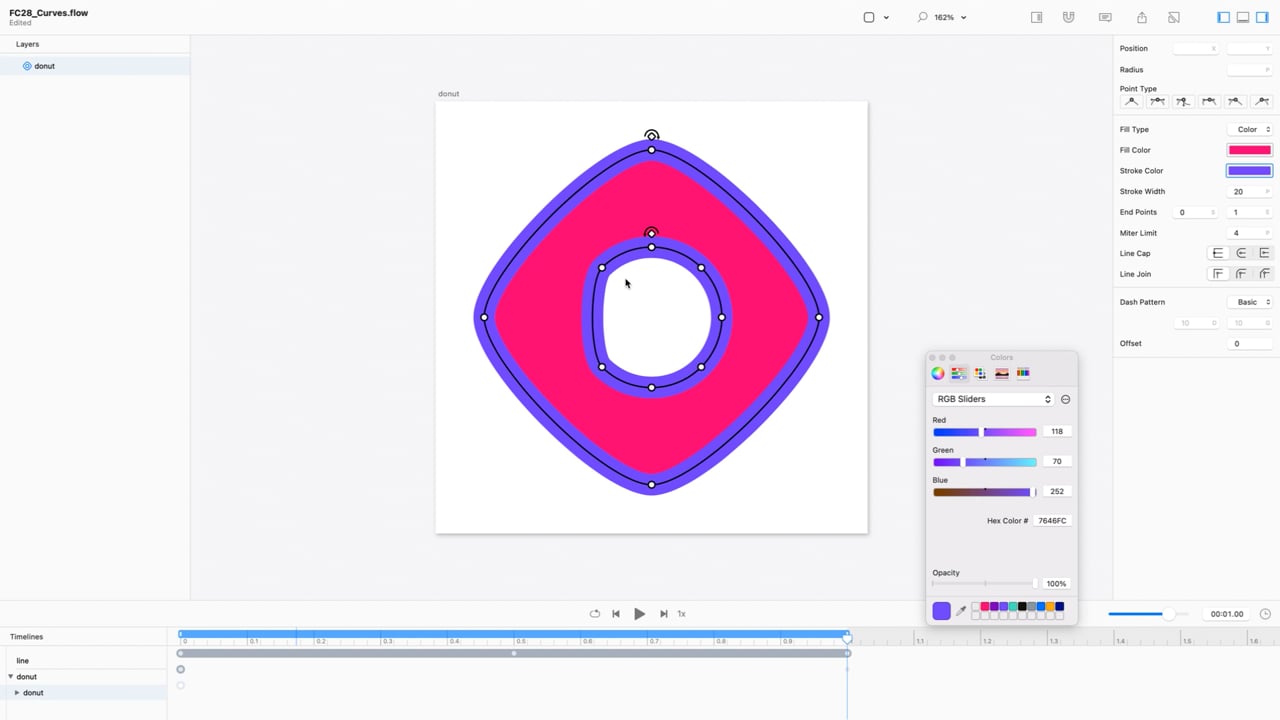
Task: Click the Stroke Width field showing 20
Action: (x=1249, y=191)
